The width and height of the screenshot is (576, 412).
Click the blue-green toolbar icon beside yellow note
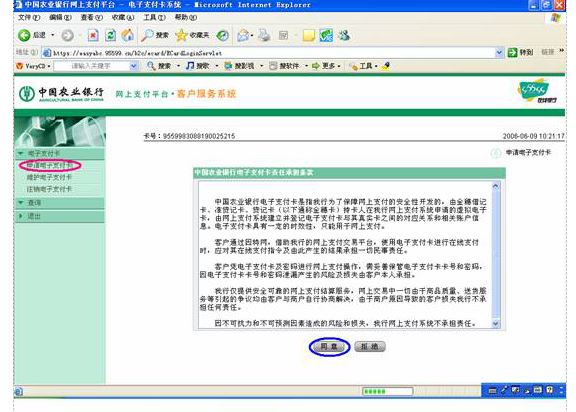326,35
